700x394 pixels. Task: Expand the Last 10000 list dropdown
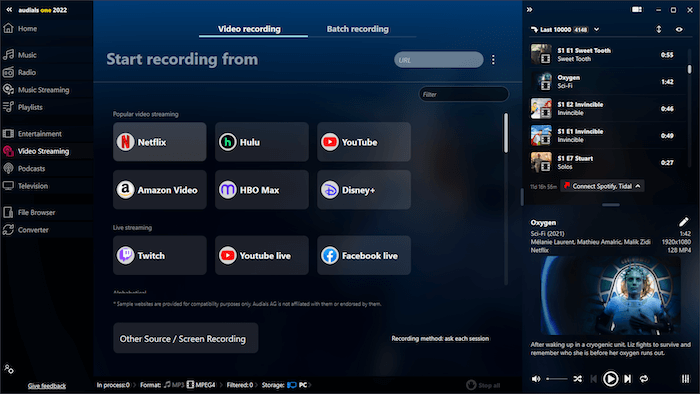pos(596,29)
